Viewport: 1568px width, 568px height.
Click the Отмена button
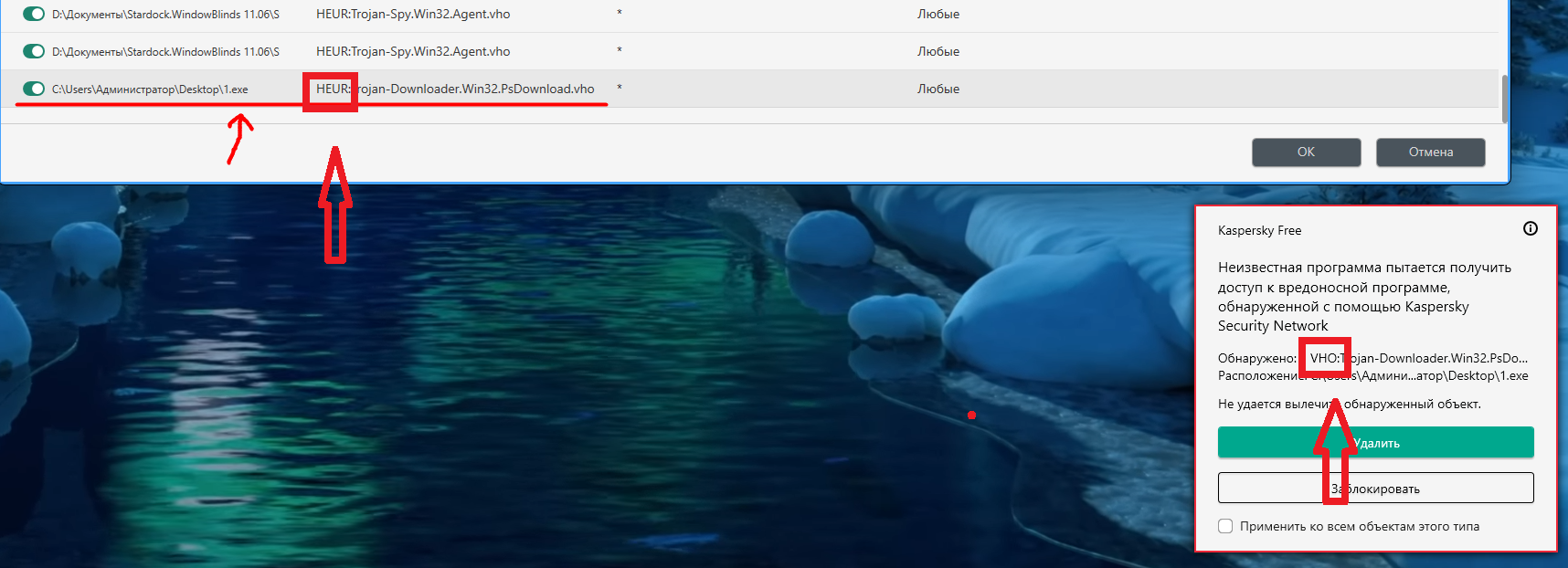pos(1430,152)
